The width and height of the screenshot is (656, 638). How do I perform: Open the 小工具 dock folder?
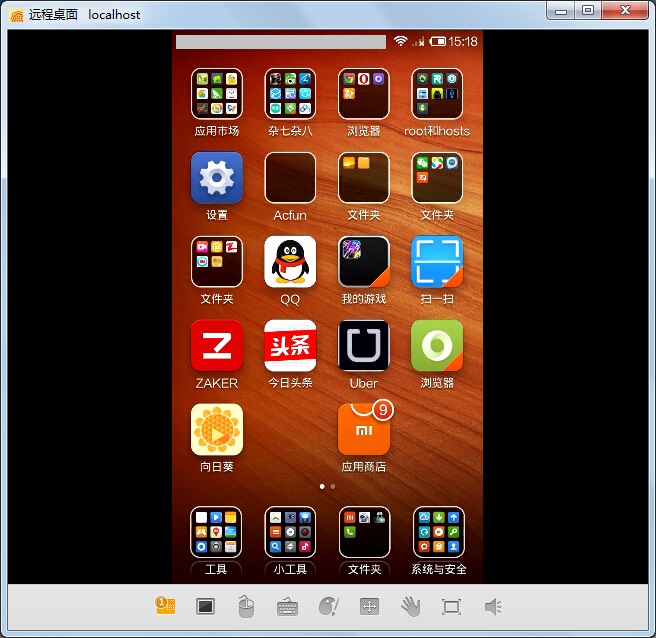290,532
